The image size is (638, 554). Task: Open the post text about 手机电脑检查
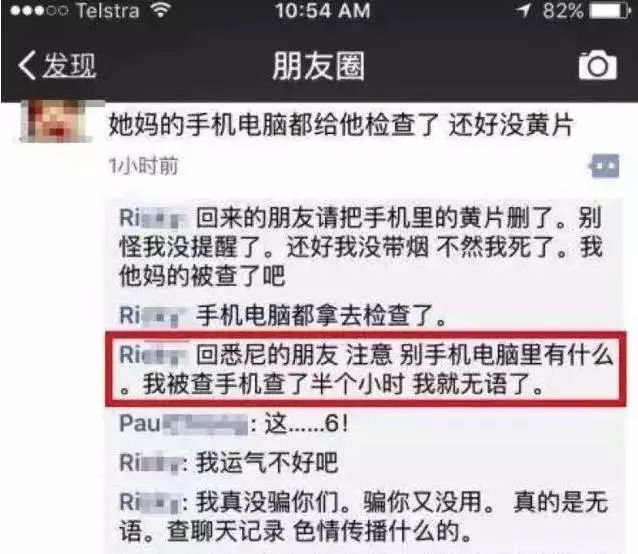341,124
